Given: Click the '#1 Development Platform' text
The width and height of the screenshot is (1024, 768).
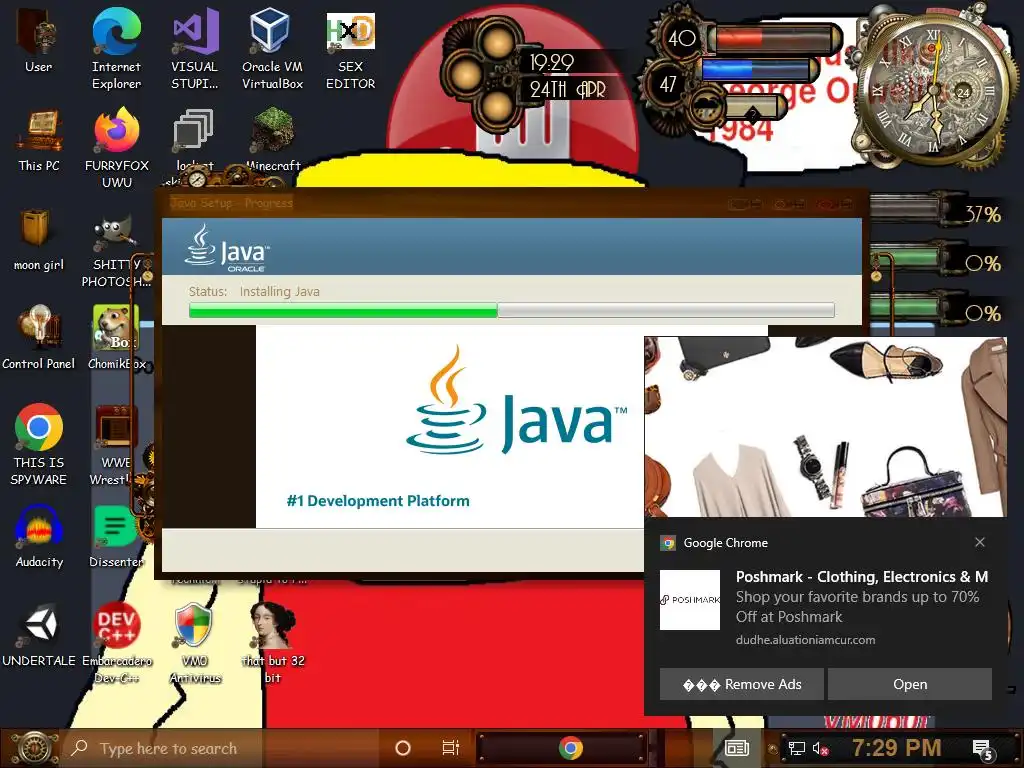Looking at the screenshot, I should (x=378, y=501).
